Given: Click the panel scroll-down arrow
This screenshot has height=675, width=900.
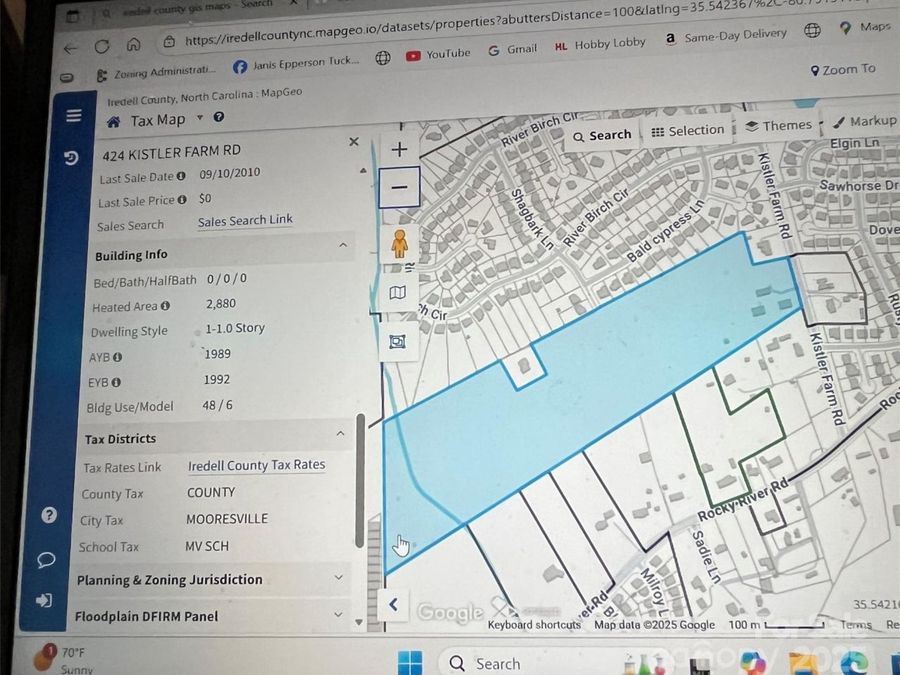Looking at the screenshot, I should tap(359, 622).
